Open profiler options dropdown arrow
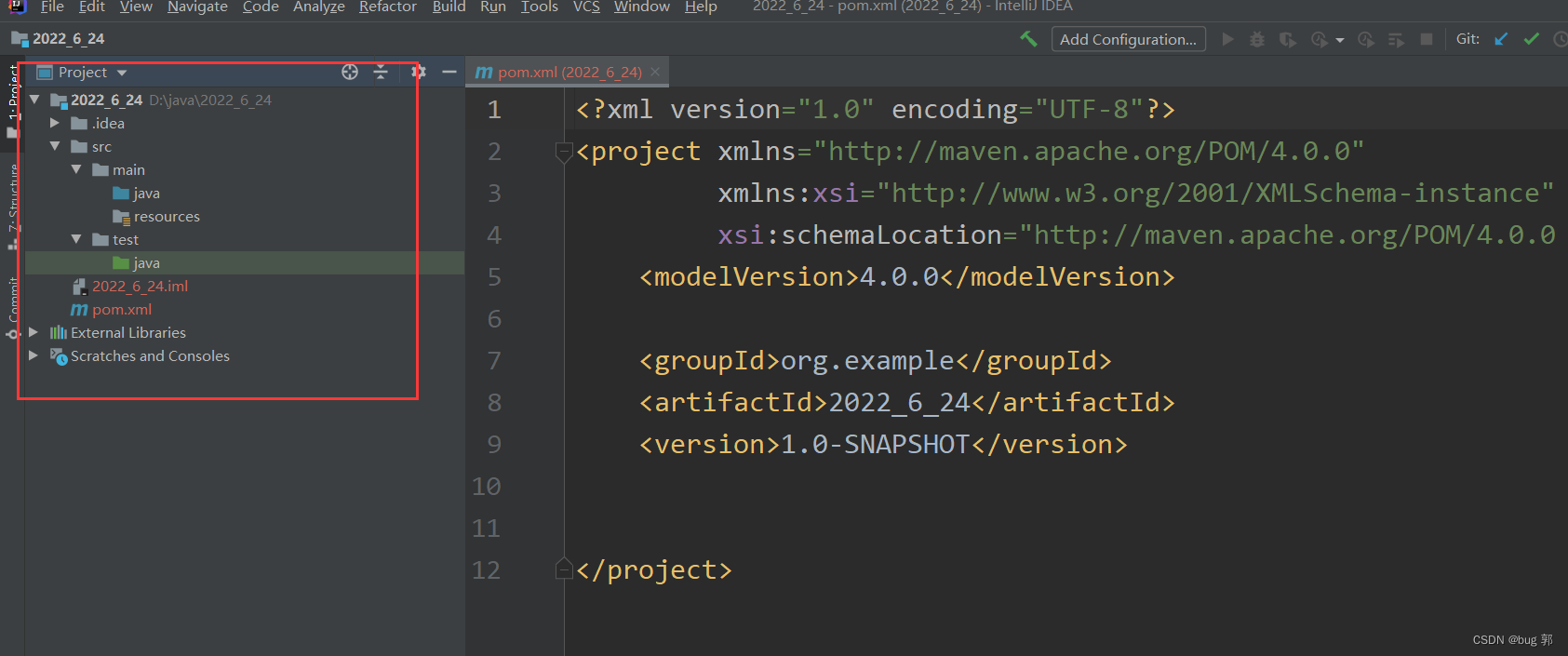 (1340, 40)
